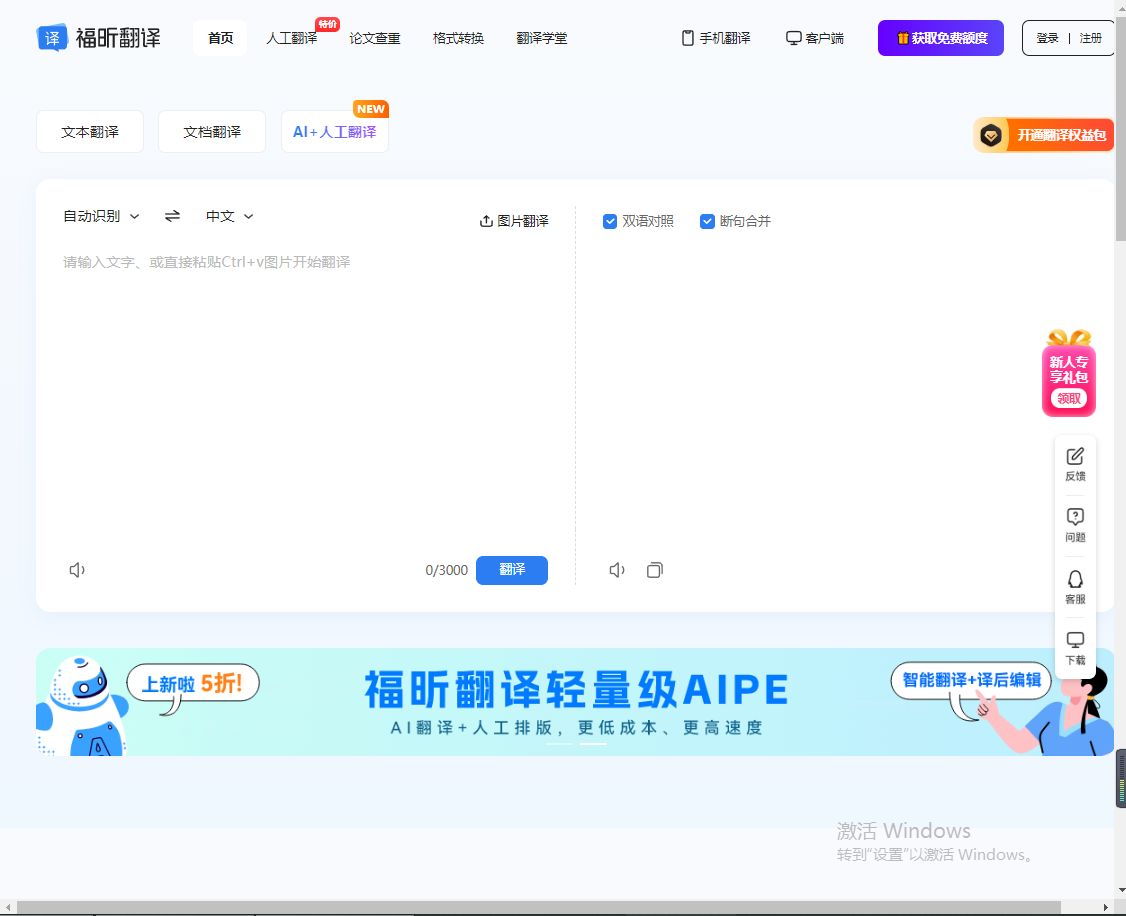
Task: Play audio of the source text
Action: coord(77,570)
